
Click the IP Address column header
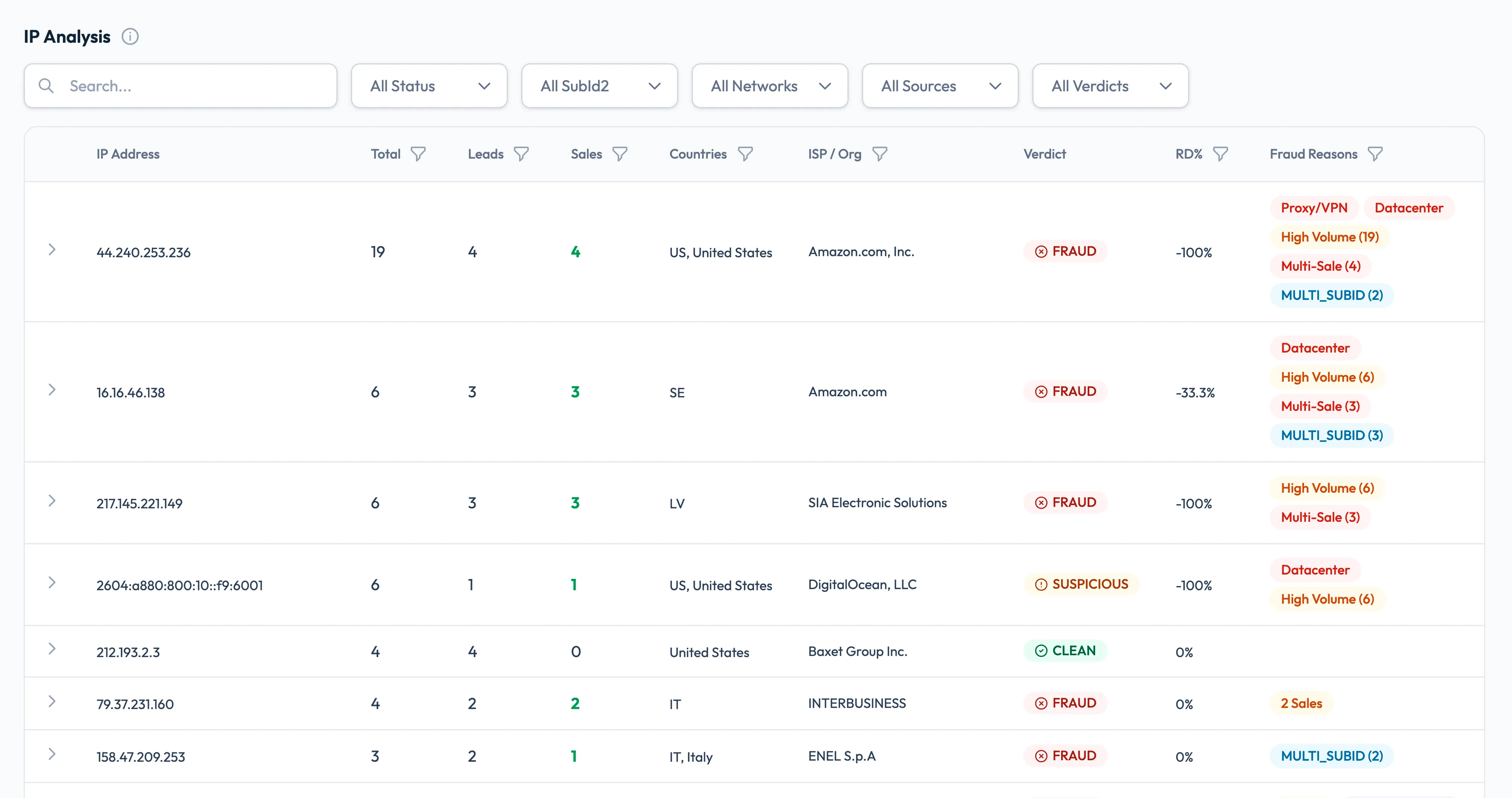click(x=128, y=154)
